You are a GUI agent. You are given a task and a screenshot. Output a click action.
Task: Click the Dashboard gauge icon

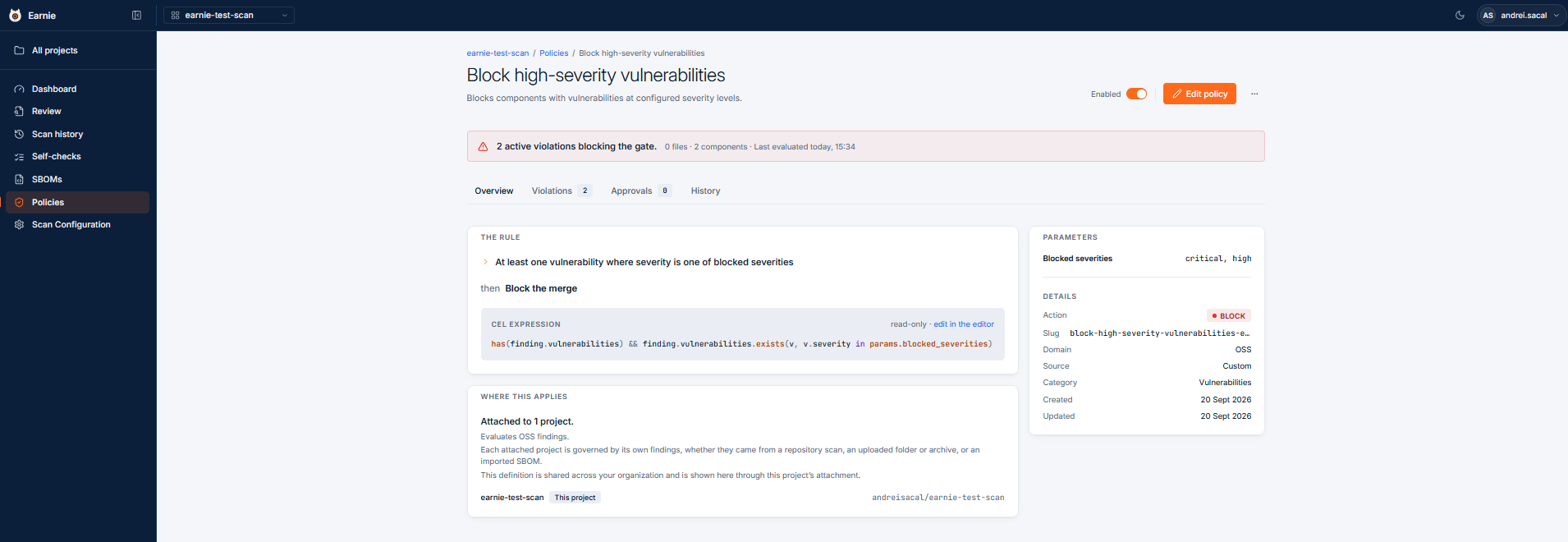[x=19, y=89]
